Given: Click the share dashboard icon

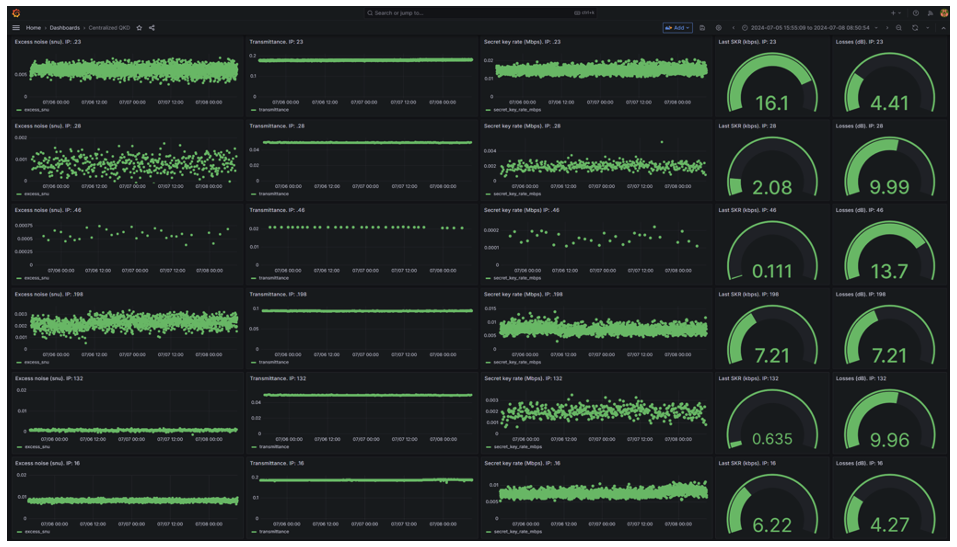Looking at the screenshot, I should coord(152,28).
